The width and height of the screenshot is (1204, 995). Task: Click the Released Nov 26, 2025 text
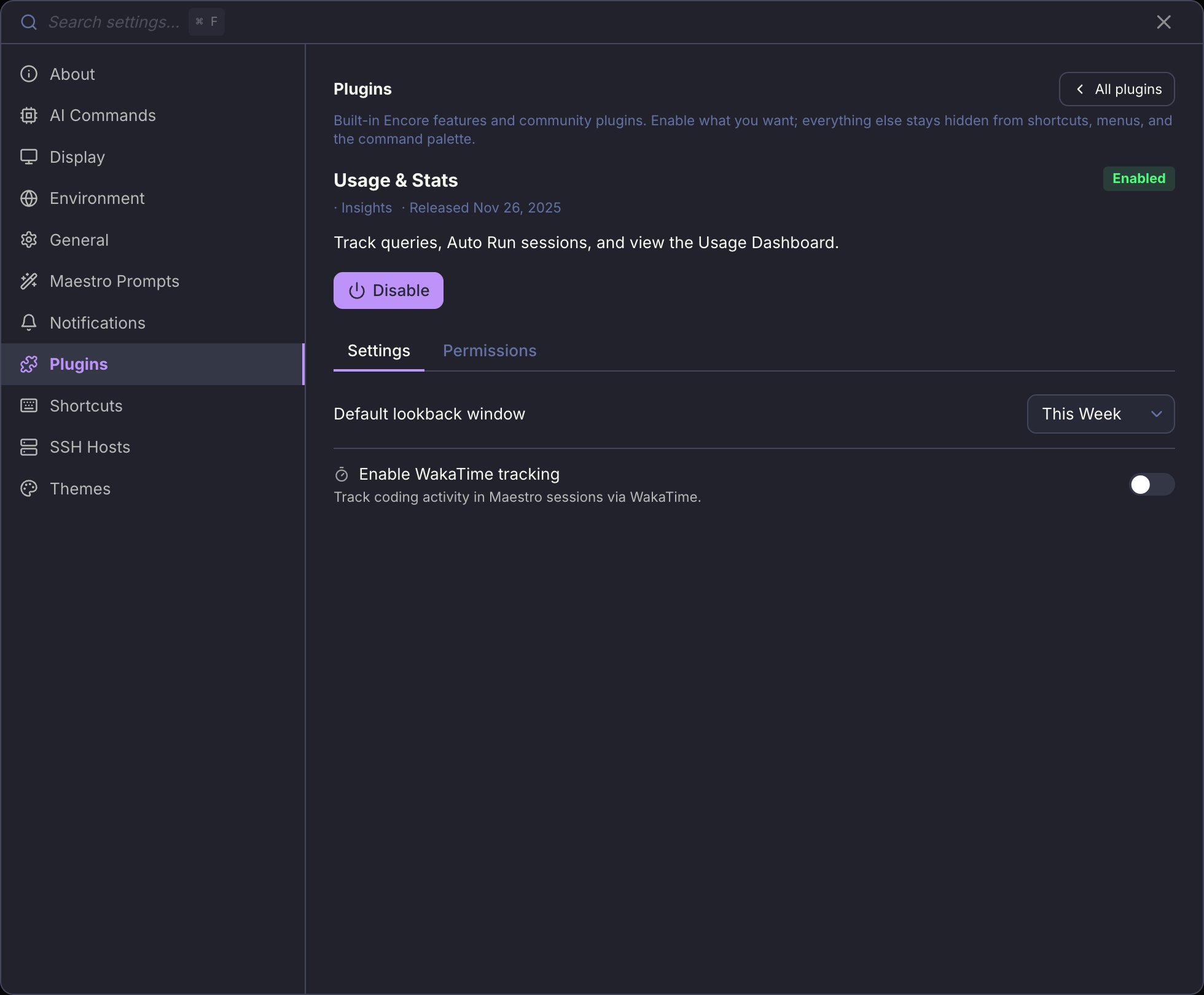coord(485,208)
